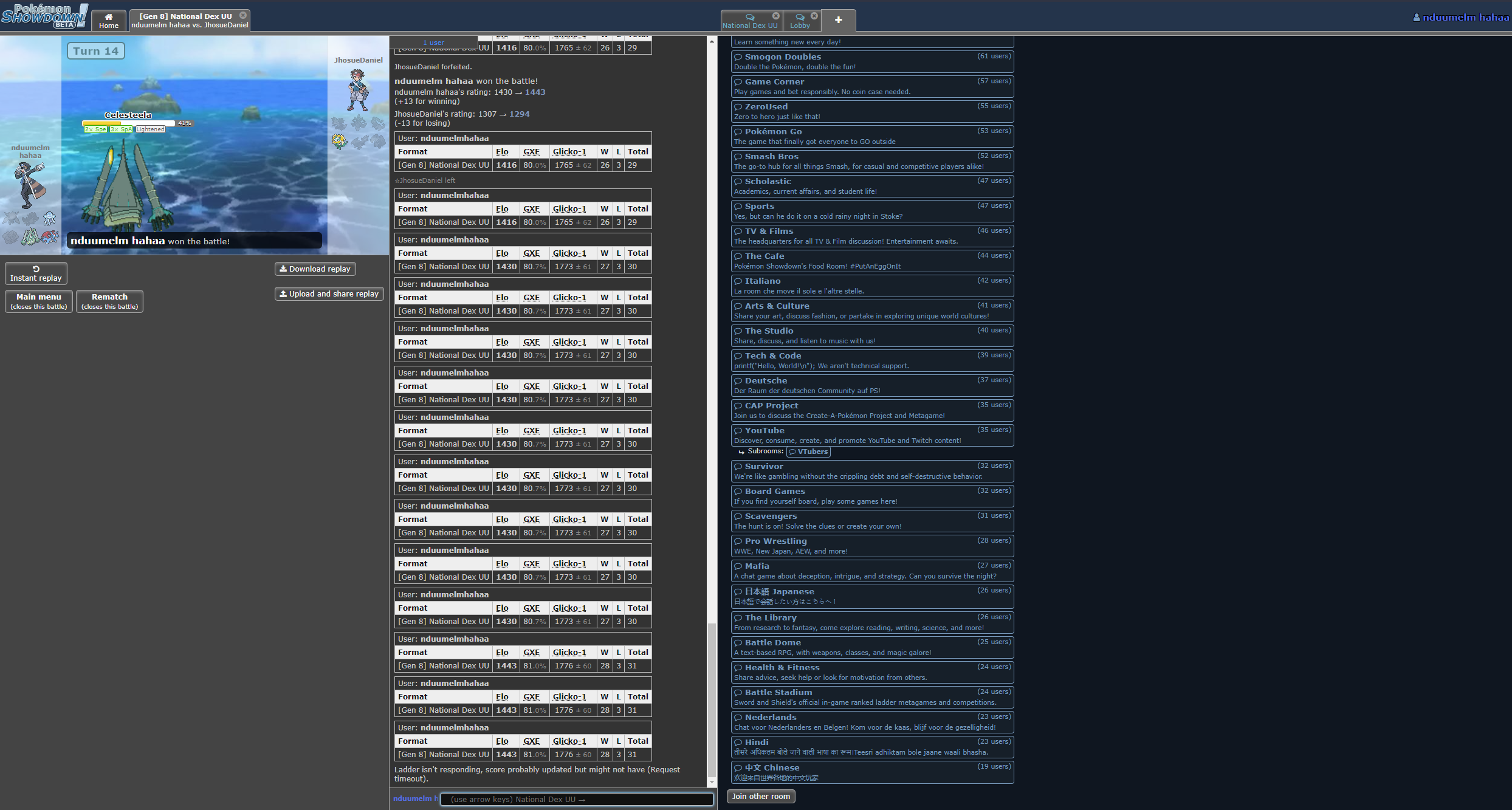This screenshot has width=1512, height=810.
Task: Join The Cafe room
Action: [x=872, y=261]
